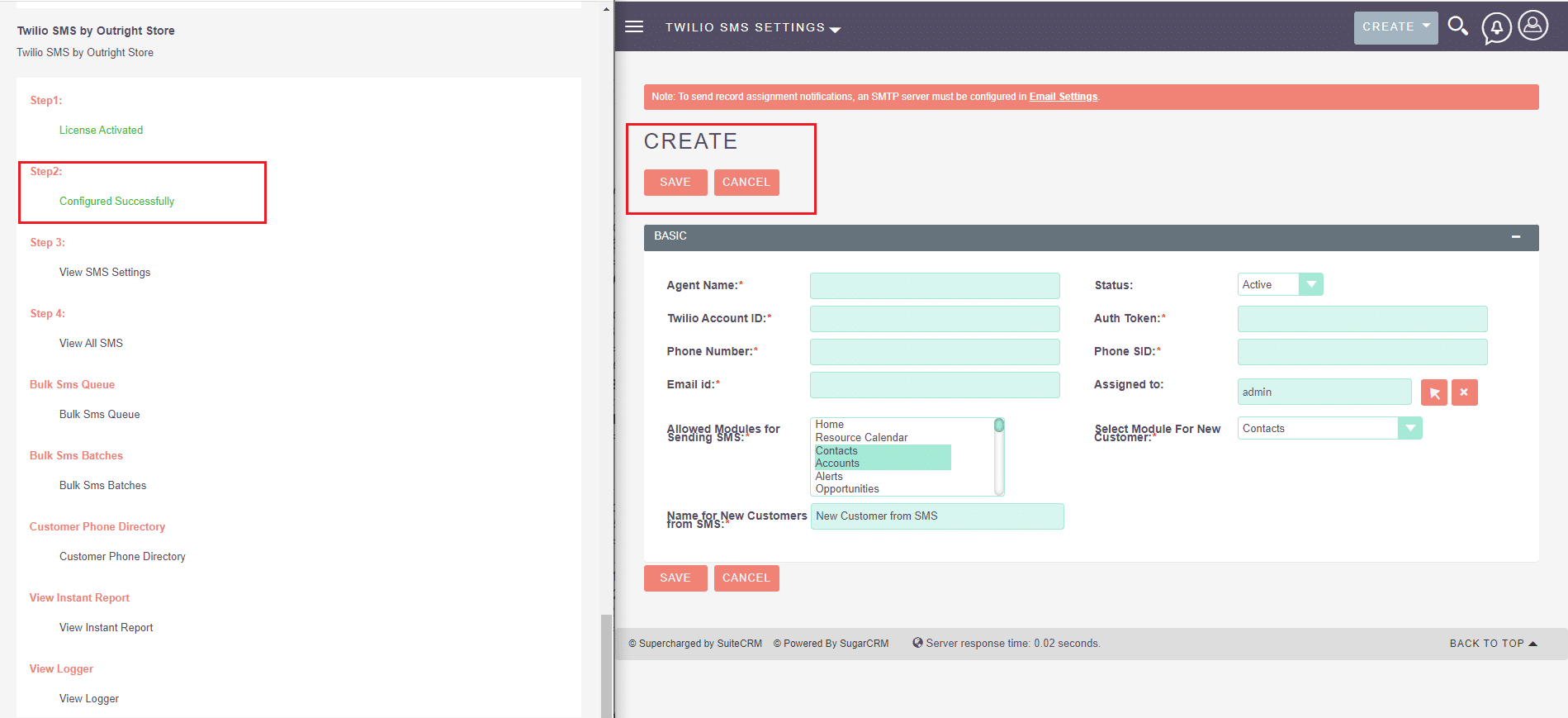Open the Bulk Sms Batches link
This screenshot has width=1568, height=718.
point(102,486)
